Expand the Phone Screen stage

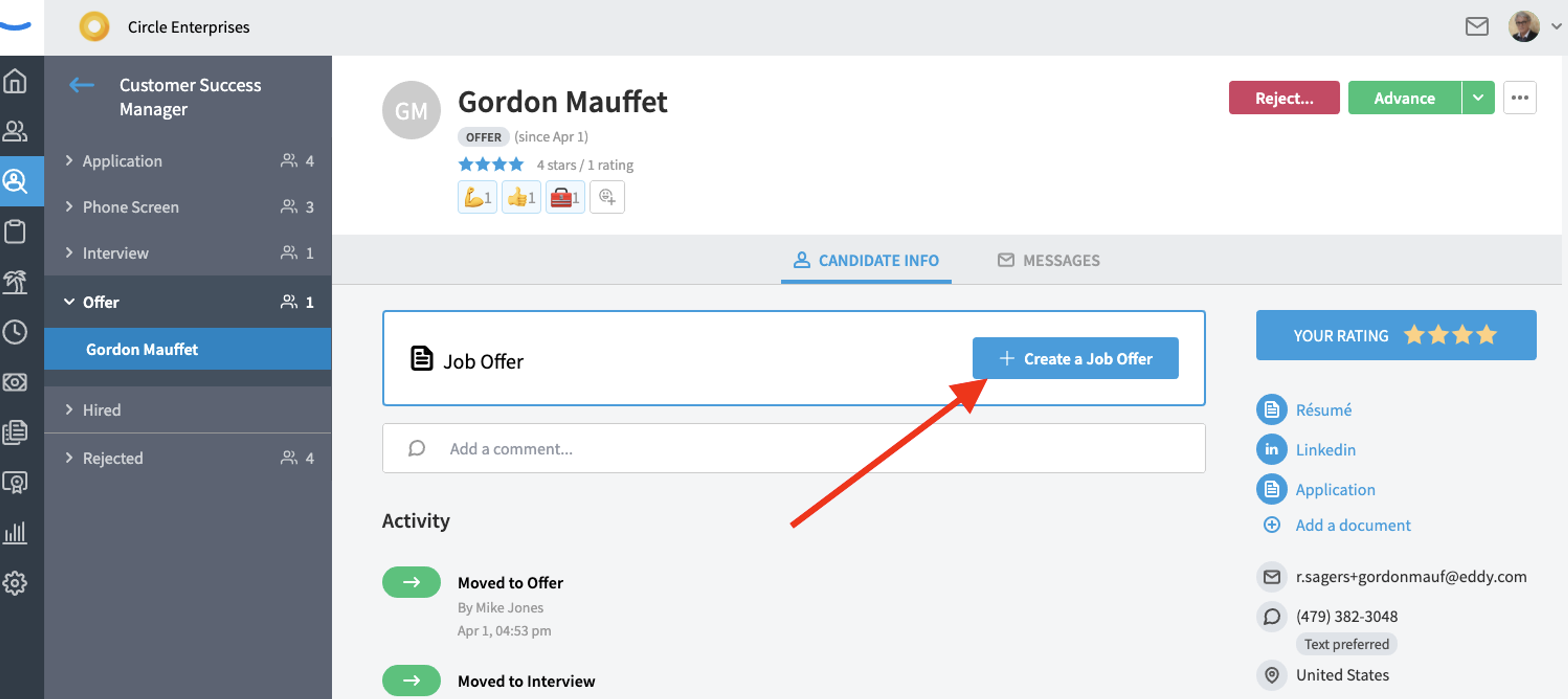(x=188, y=207)
